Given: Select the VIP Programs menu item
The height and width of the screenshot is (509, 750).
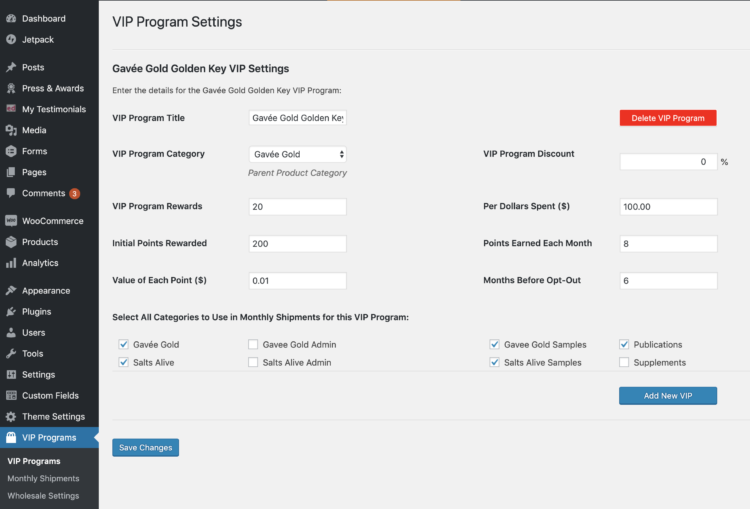Looking at the screenshot, I should 49,438.
